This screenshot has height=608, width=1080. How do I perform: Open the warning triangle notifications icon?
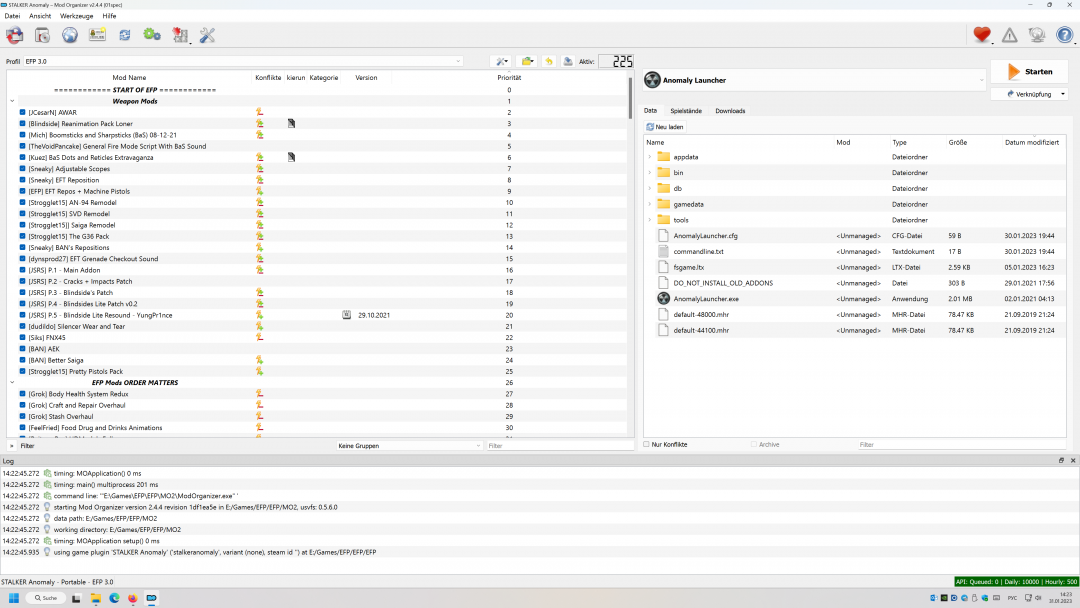tap(1009, 34)
